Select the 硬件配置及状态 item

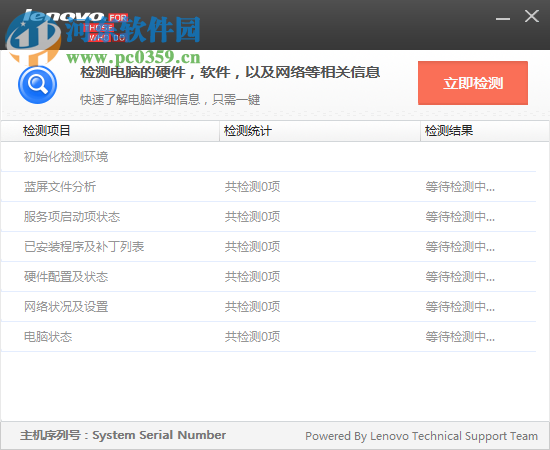pyautogui.click(x=66, y=277)
